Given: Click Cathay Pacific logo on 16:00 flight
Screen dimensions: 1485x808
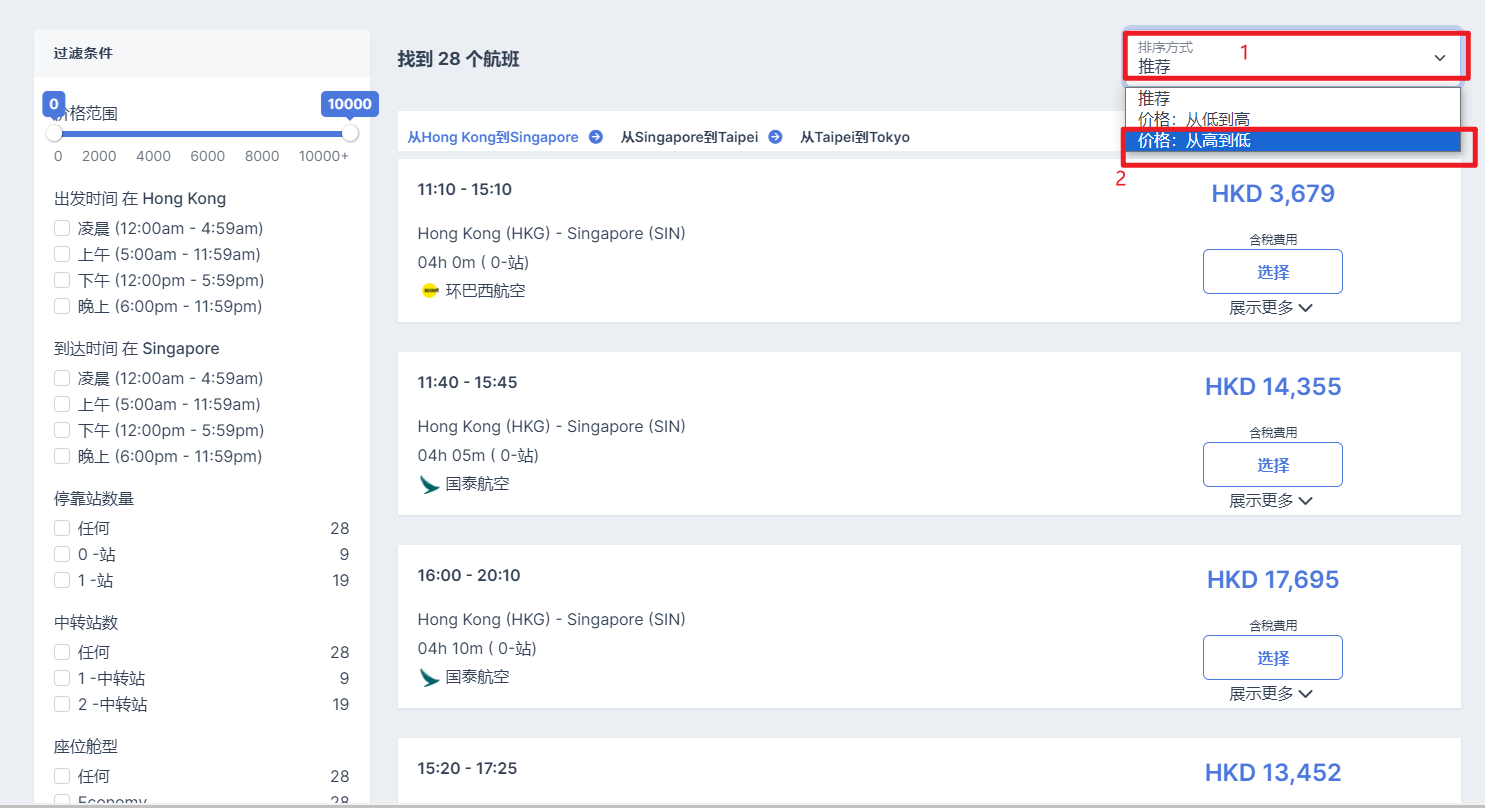Looking at the screenshot, I should coord(430,677).
